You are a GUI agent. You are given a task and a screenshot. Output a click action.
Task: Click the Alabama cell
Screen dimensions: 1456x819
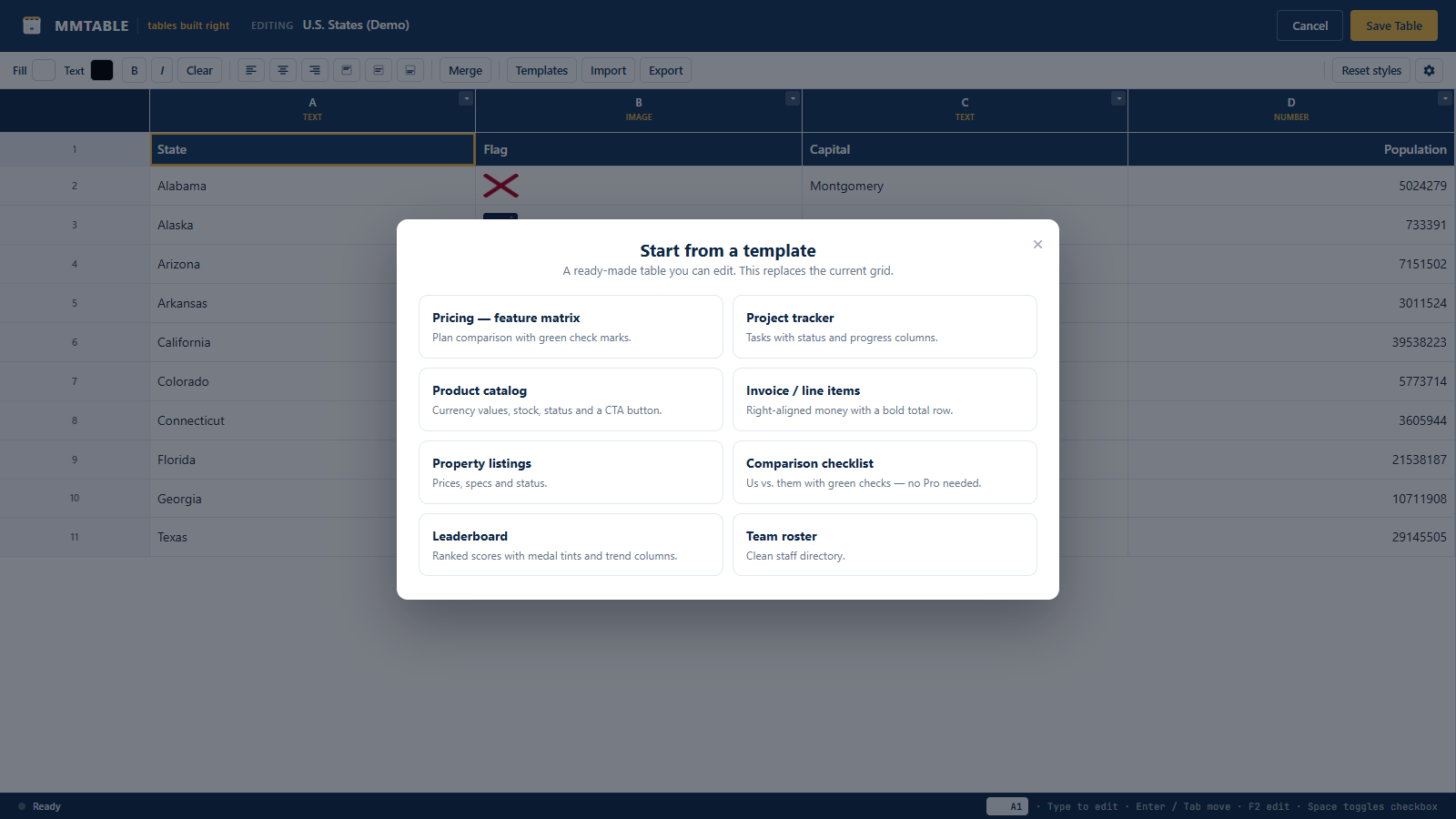[x=312, y=186]
